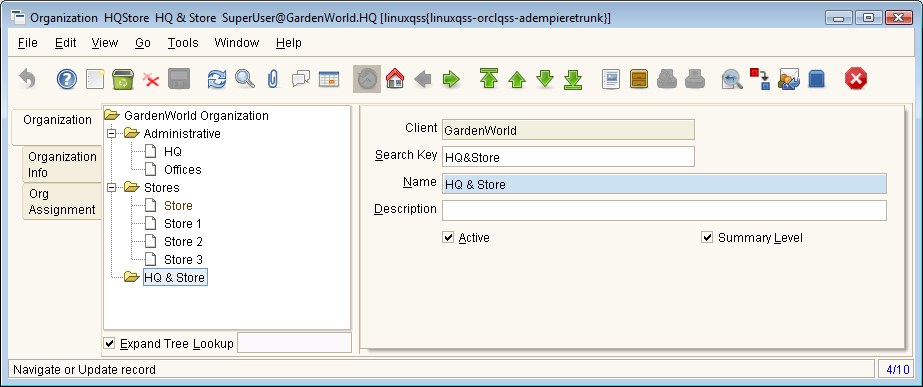Select the HQ node in the tree
Image resolution: width=923 pixels, height=387 pixels.
[173, 151]
